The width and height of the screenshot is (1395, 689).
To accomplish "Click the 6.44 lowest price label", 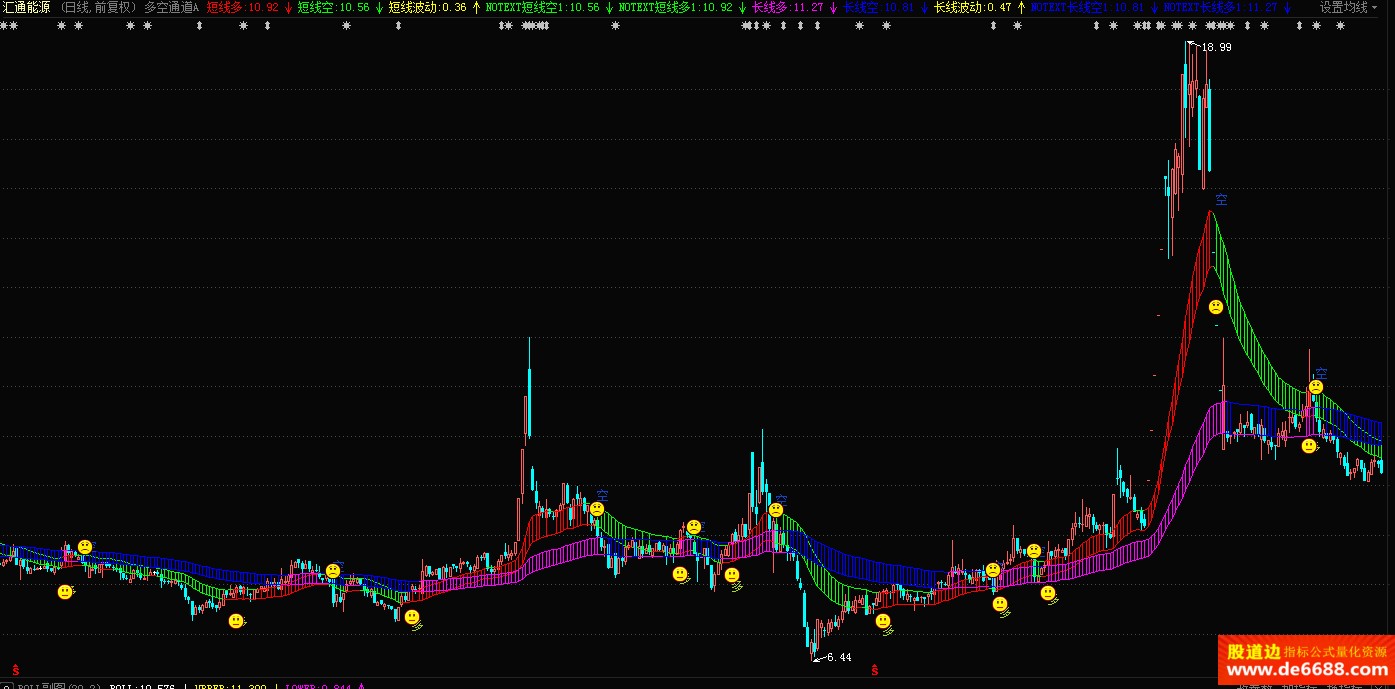I will [839, 657].
